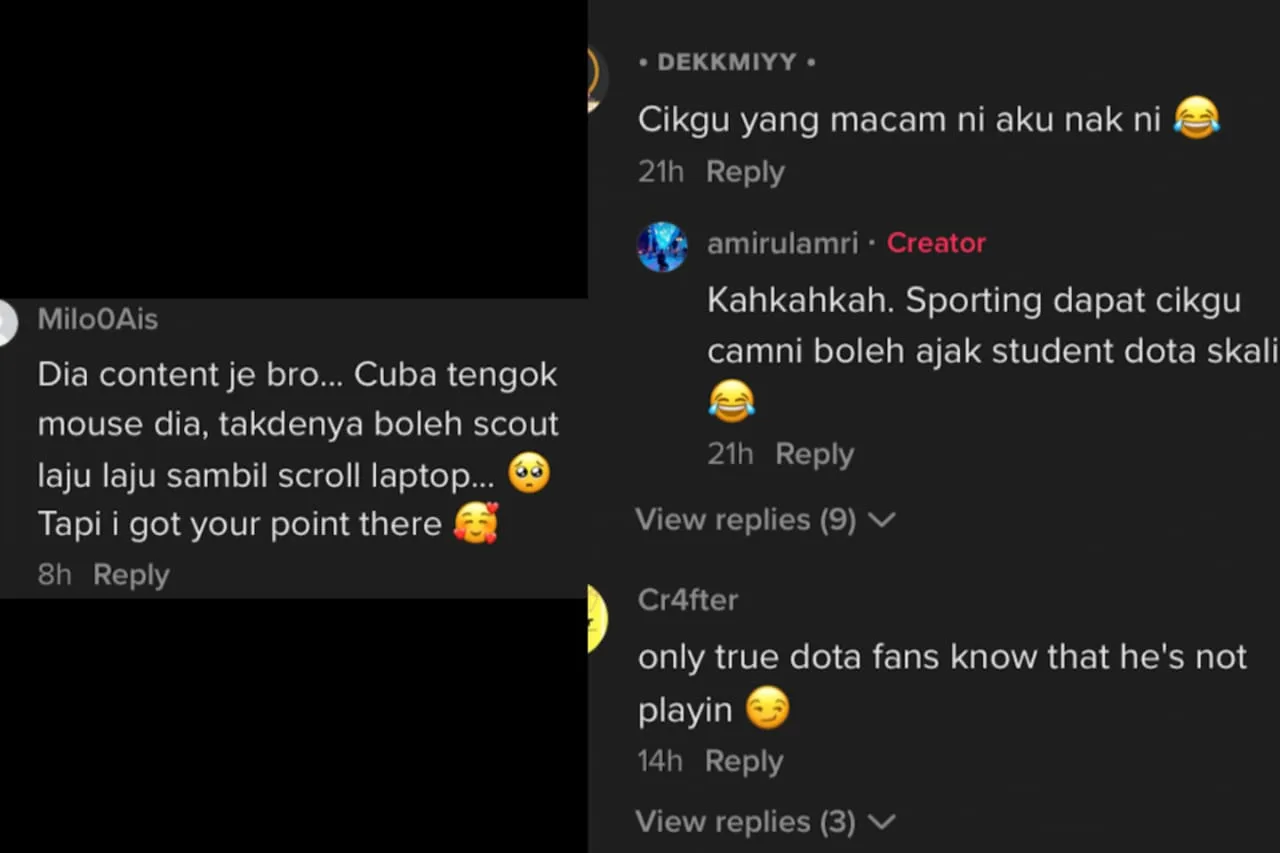Tap the pleading face emoji after "laptop..."
1280x853 pixels.
point(529,474)
